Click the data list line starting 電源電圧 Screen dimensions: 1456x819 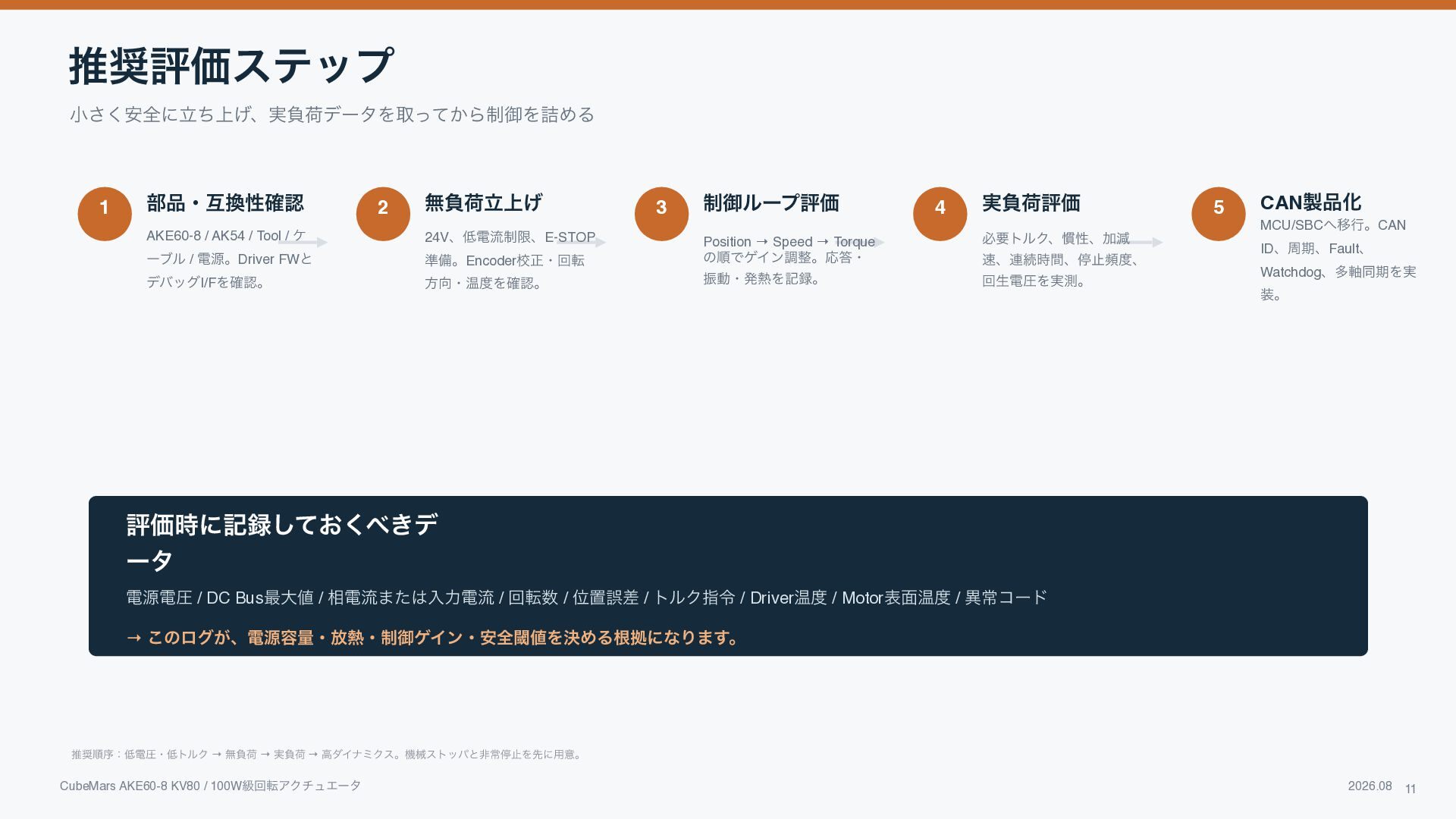[586, 598]
